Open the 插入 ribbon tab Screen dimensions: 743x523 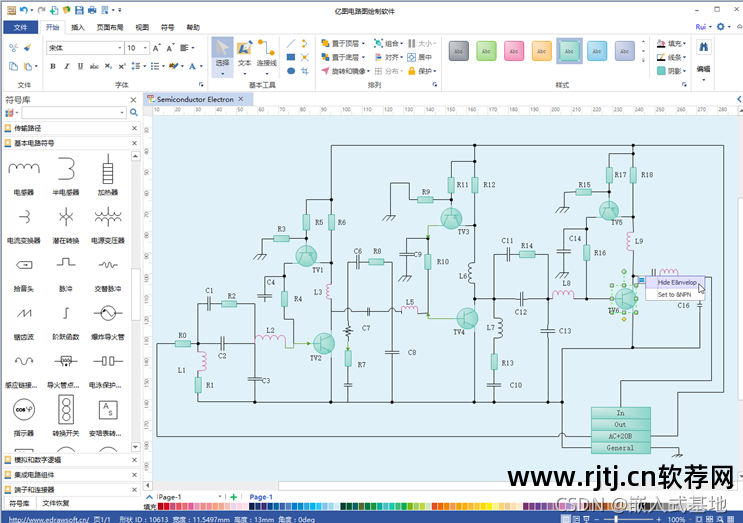tap(78, 28)
